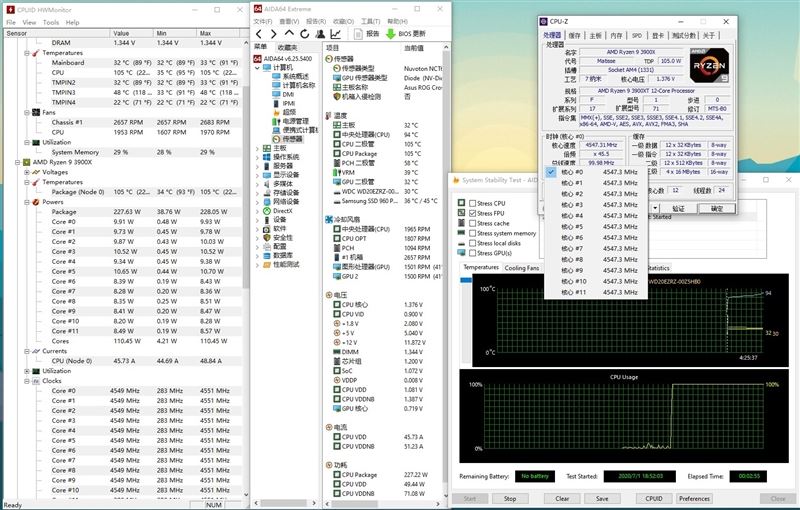Expand the Voltages node under AMD Ryzen 9
The height and width of the screenshot is (510, 800).
27,172
